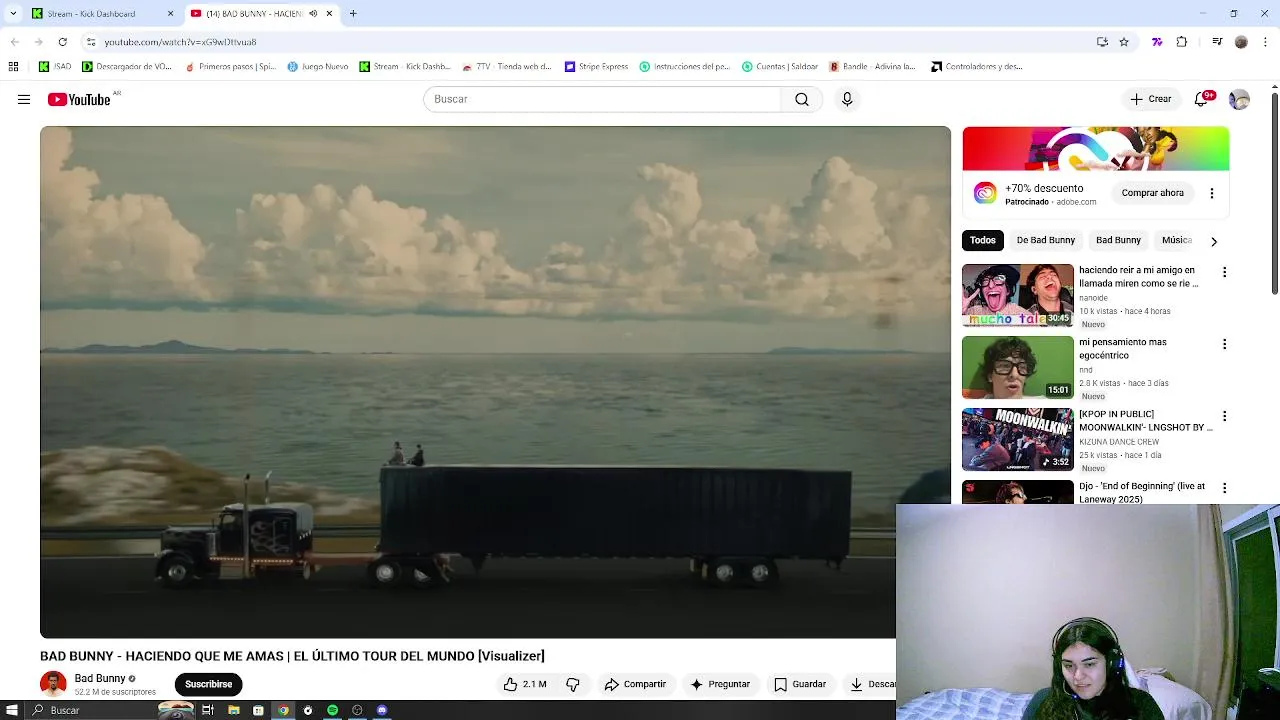Viewport: 1280px width, 720px height.
Task: Mute the Bad Bunny tab audio icon
Action: (x=313, y=14)
